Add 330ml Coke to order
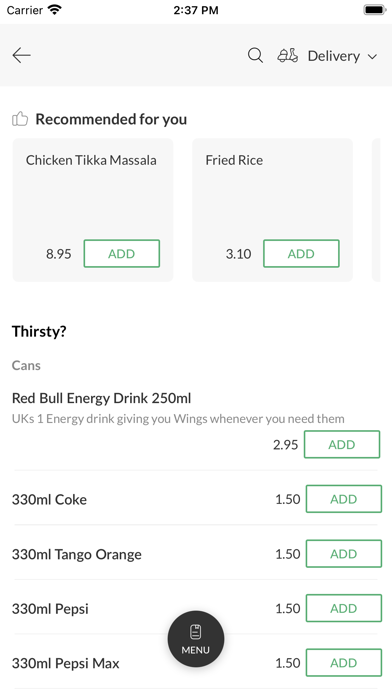The height and width of the screenshot is (696, 392). [x=344, y=499]
